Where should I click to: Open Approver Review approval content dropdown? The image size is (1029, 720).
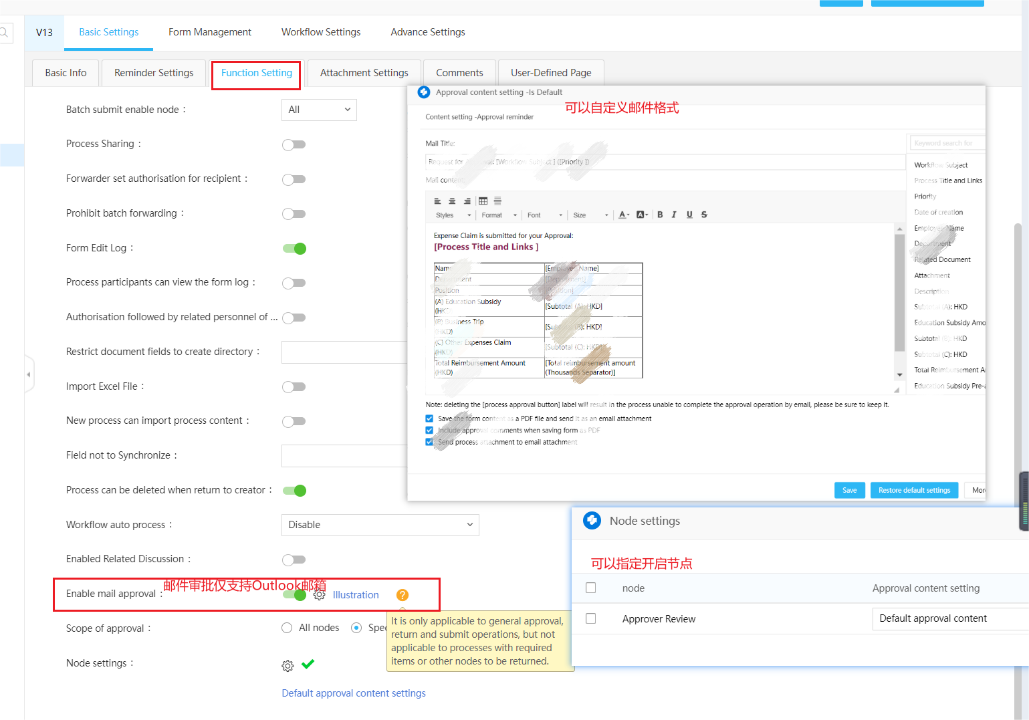tap(950, 619)
